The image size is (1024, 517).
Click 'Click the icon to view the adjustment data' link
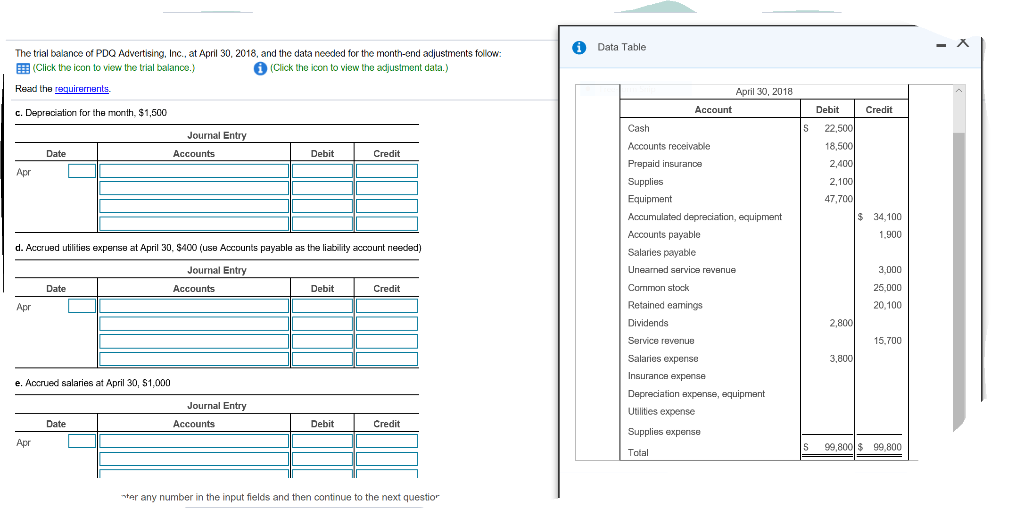click(x=359, y=68)
